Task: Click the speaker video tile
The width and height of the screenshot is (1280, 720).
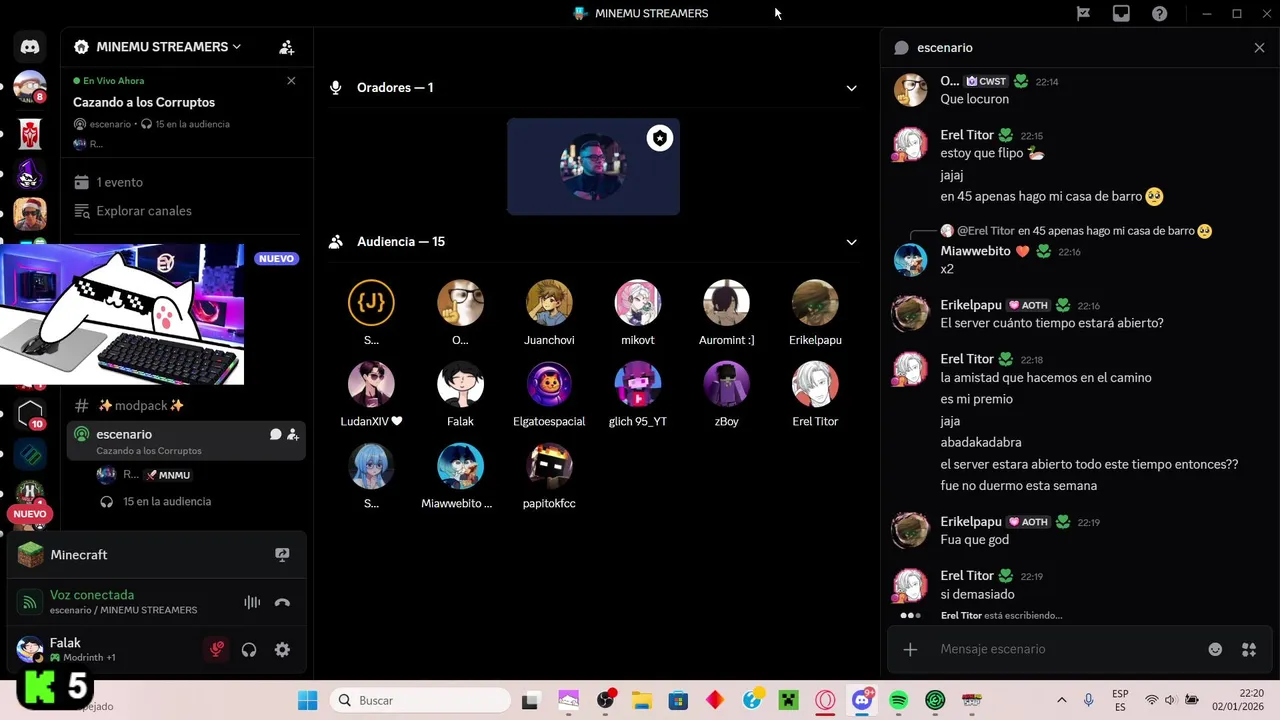Action: click(x=593, y=167)
